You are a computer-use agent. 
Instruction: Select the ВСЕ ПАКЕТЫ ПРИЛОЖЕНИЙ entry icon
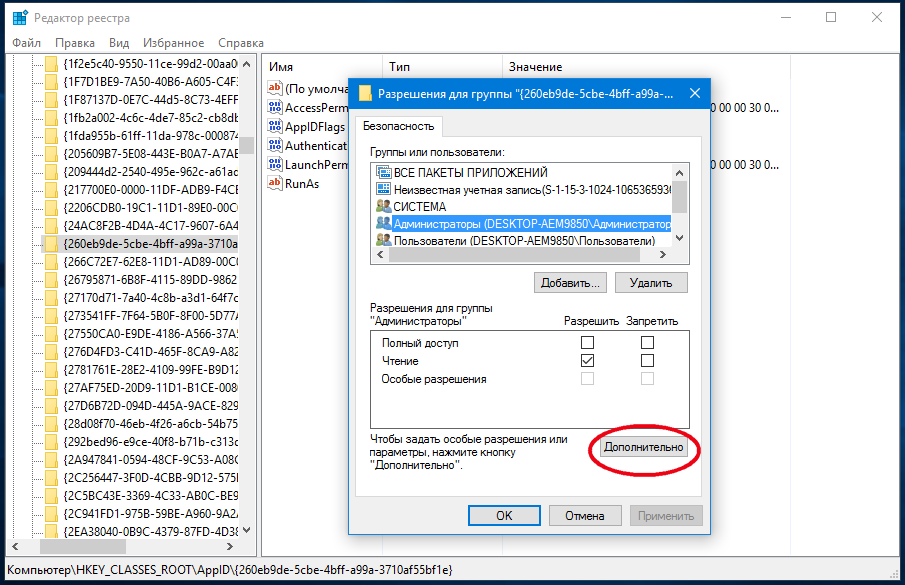click(382, 172)
